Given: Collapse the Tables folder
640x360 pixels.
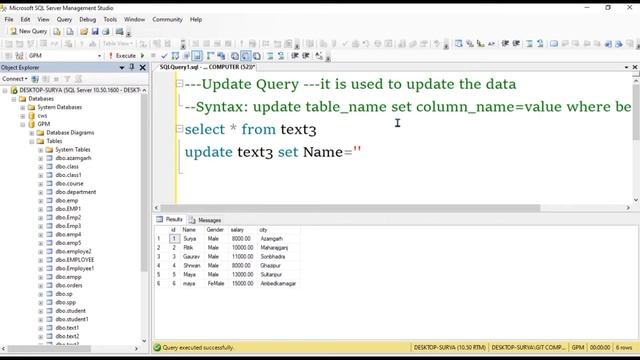Looking at the screenshot, I should coord(32,141).
